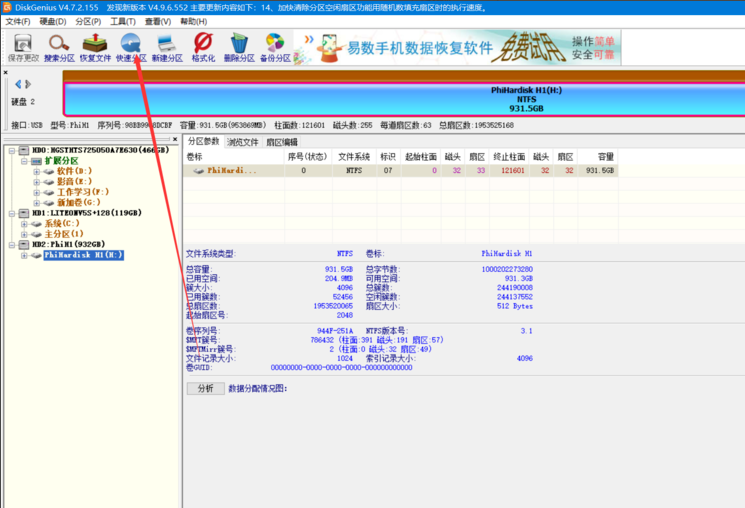The image size is (745, 508).
Task: Select HD1:LITEONV5S+128 disk in tree
Action: tap(86, 213)
